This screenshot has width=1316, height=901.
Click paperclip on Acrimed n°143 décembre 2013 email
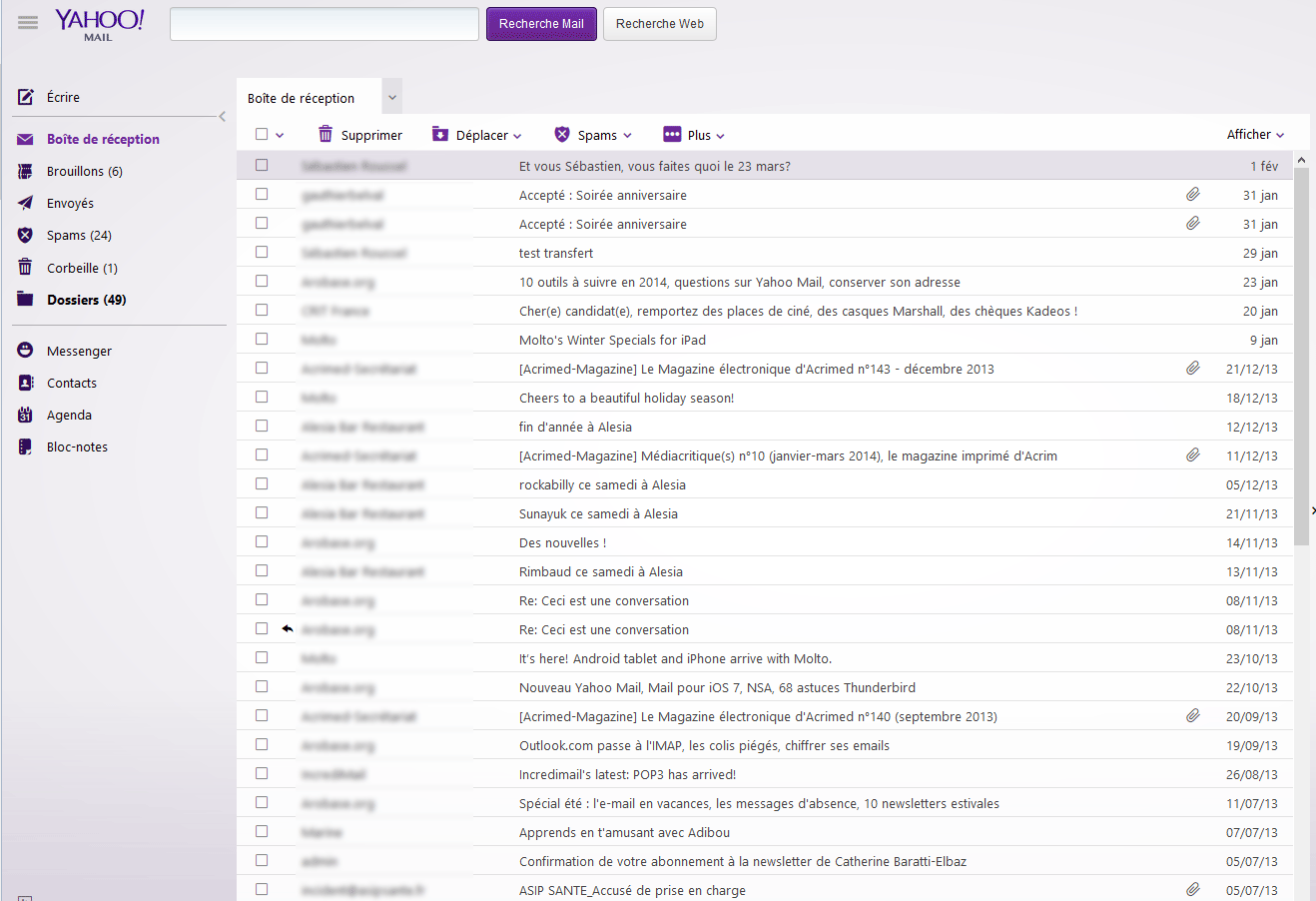1193,369
